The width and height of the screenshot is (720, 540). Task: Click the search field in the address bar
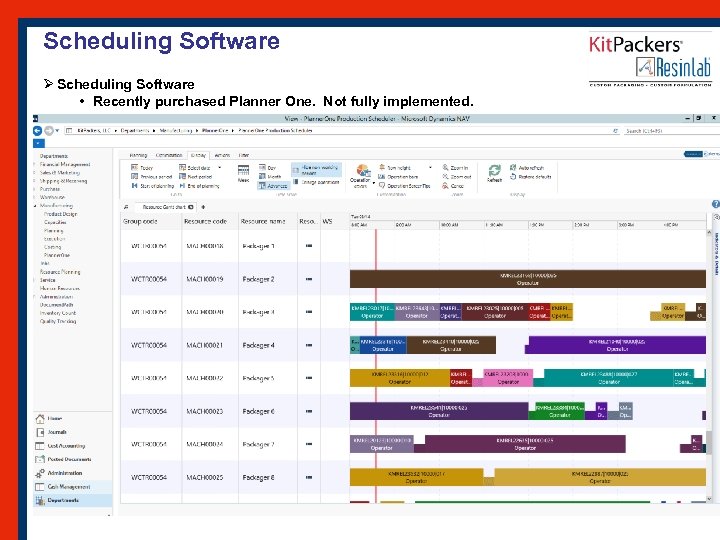670,131
